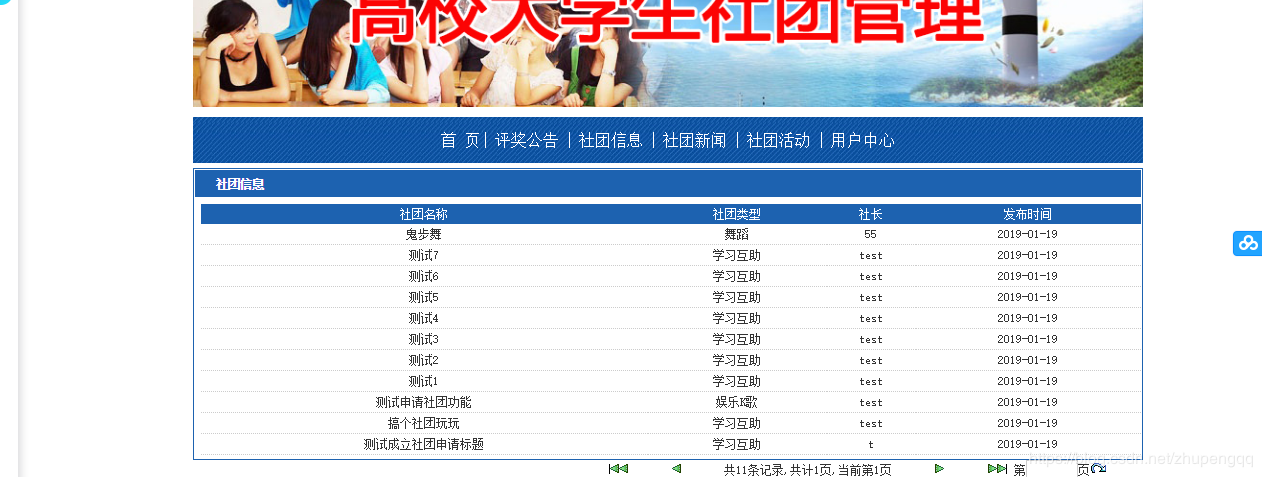Open 用户中心 navigation item
This screenshot has width=1262, height=477.
click(863, 141)
